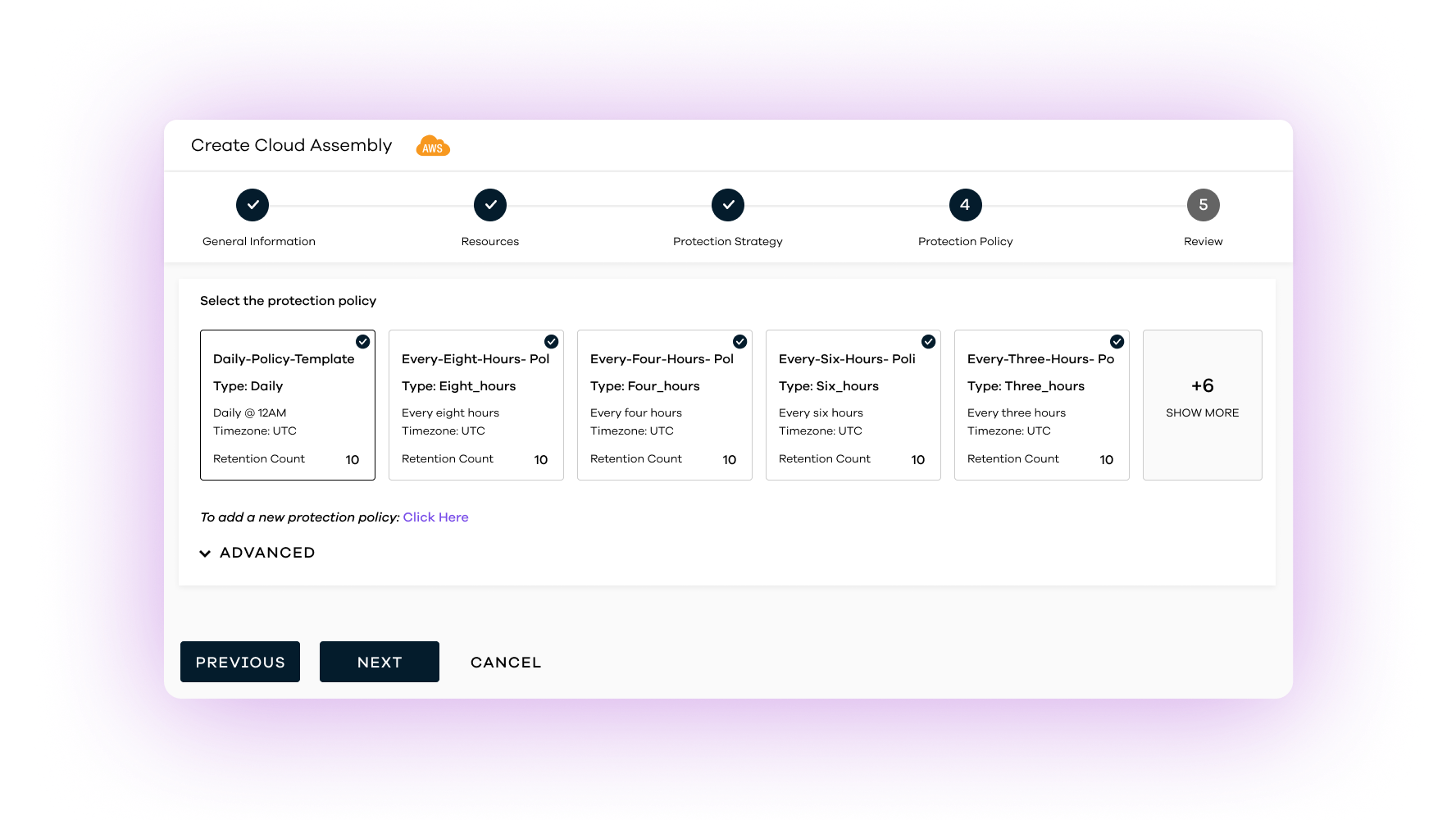
Task: Click the AWS cloud icon
Action: coord(433,146)
